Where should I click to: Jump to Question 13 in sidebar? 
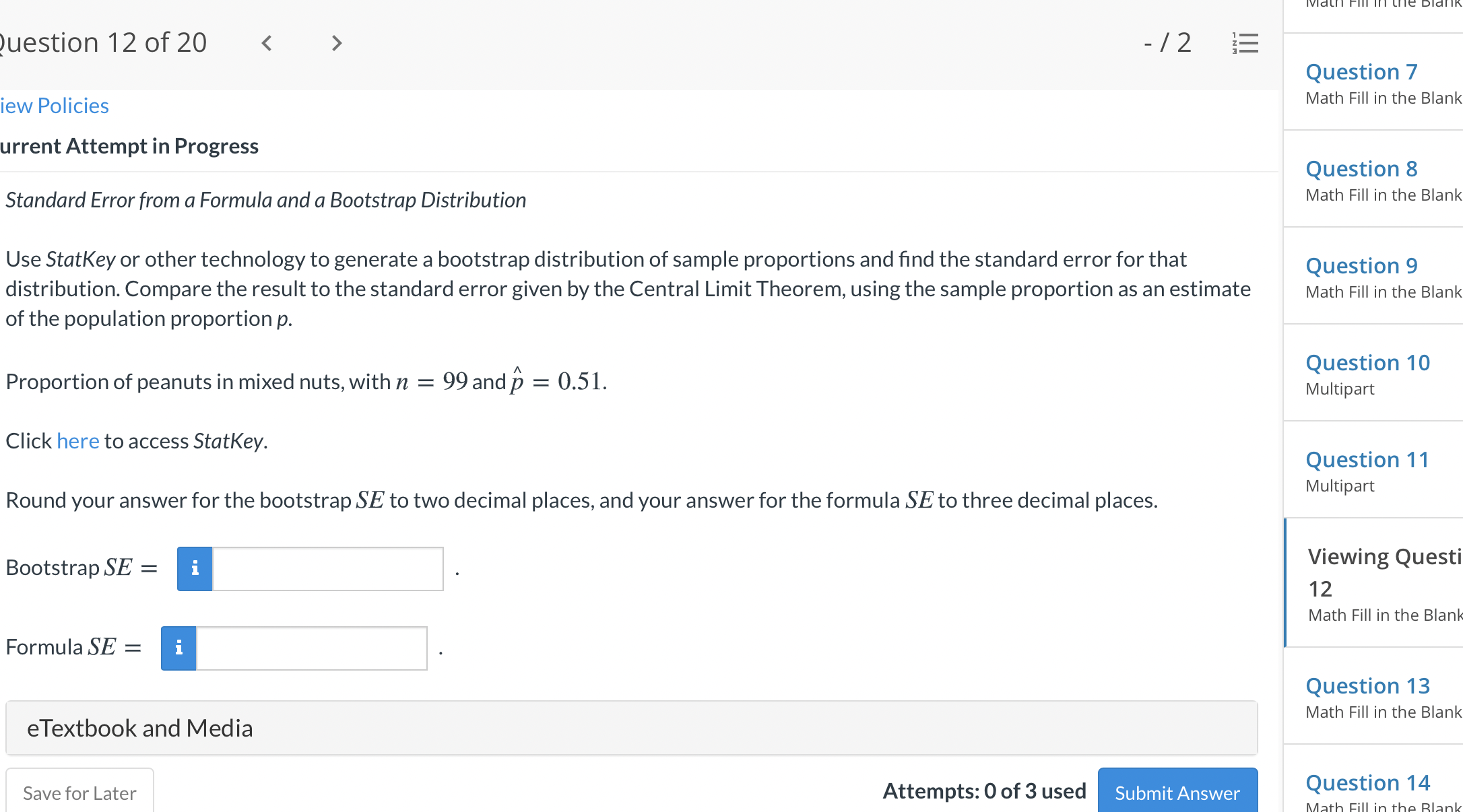tap(1367, 686)
